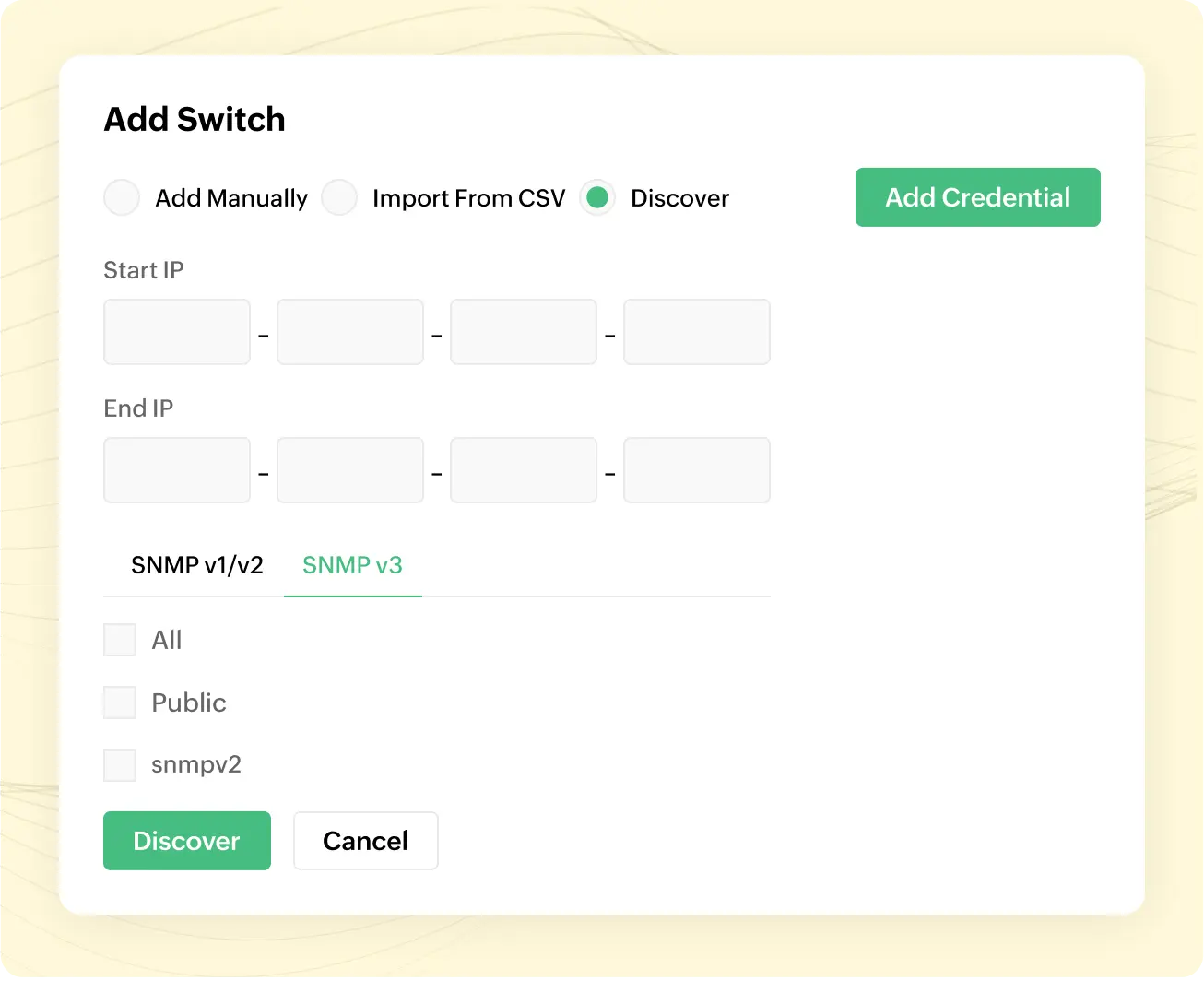Click the third End IP octet field
This screenshot has height=981, width=1204.
click(523, 470)
